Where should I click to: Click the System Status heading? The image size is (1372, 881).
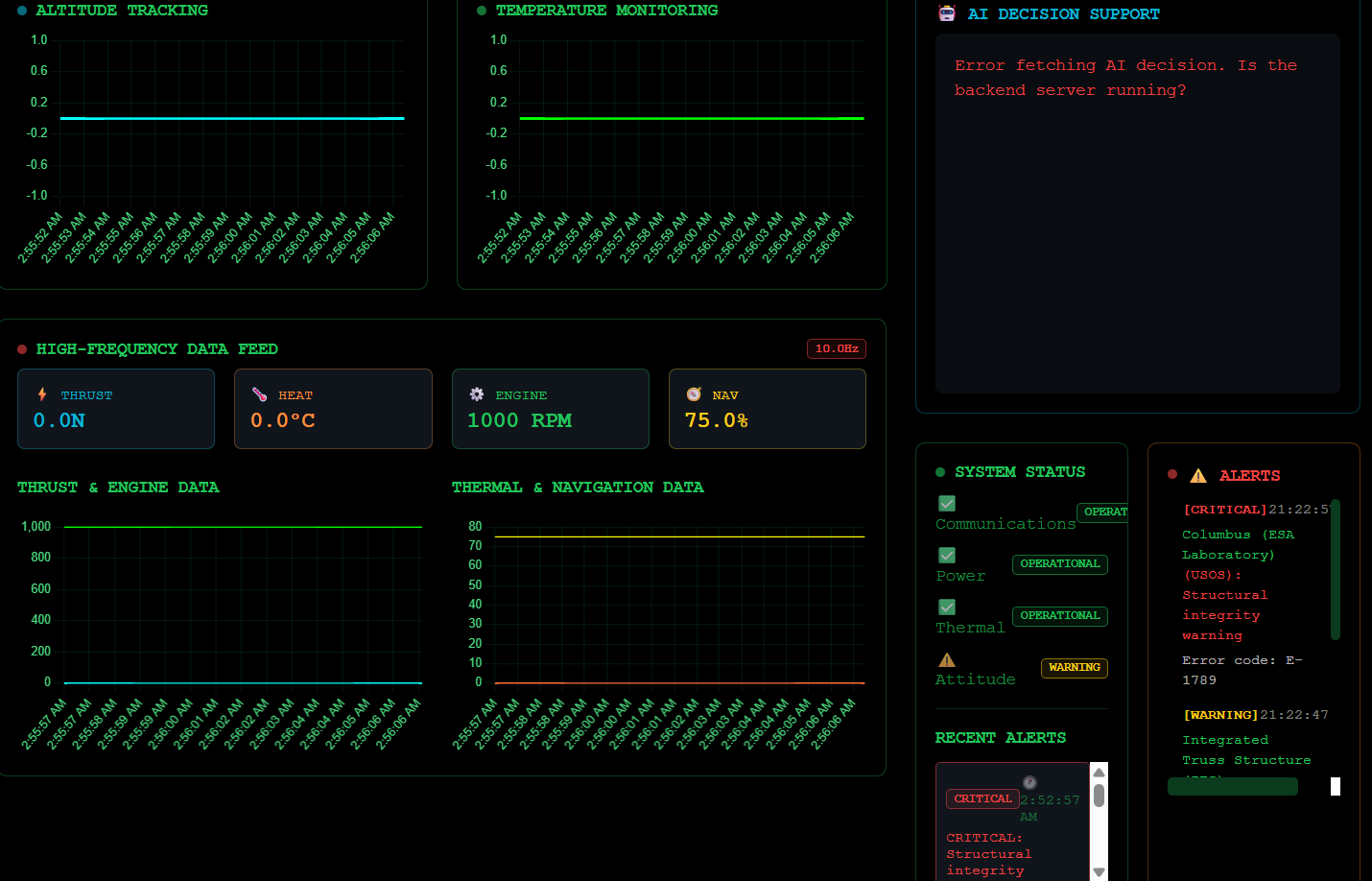pos(1020,472)
